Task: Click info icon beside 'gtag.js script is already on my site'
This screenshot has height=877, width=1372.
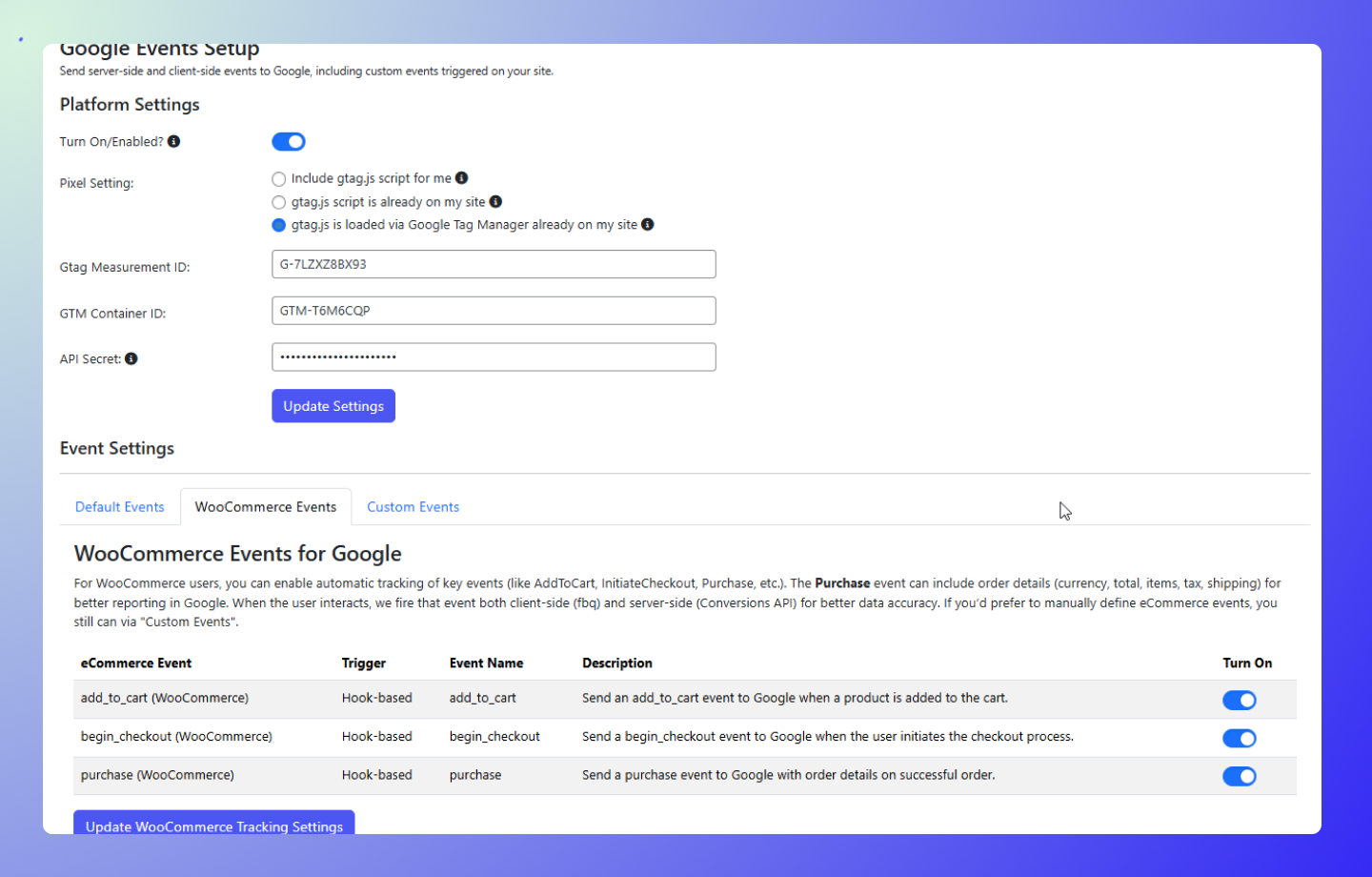Action: [495, 201]
